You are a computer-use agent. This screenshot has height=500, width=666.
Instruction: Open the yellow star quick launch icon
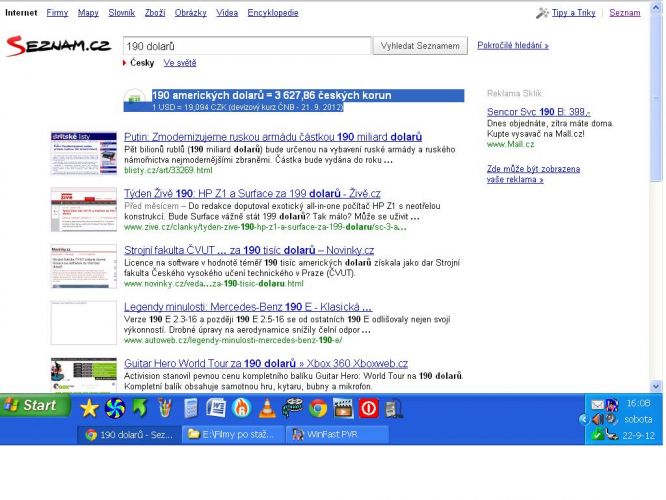pos(89,408)
